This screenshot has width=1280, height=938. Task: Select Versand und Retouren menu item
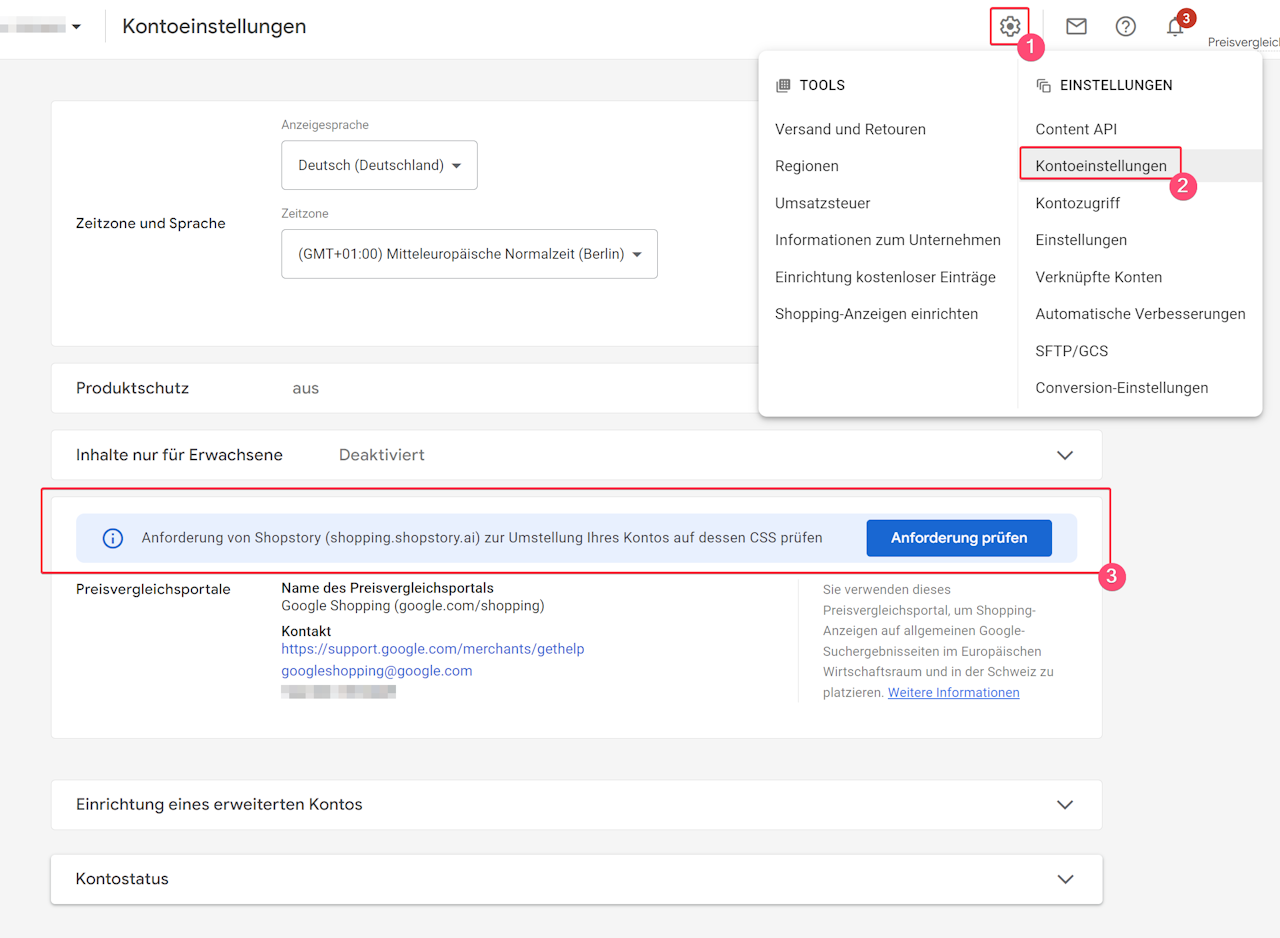(850, 129)
